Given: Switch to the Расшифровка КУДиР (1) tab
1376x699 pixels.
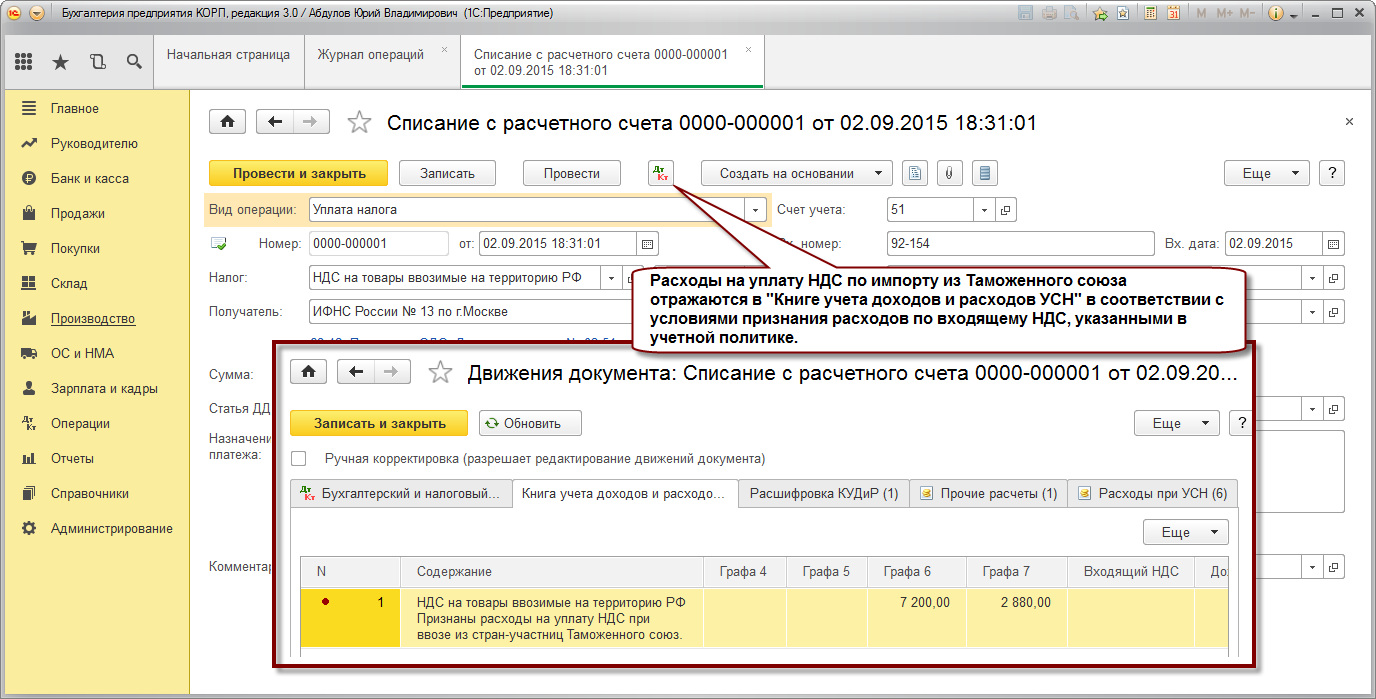Looking at the screenshot, I should pos(824,493).
